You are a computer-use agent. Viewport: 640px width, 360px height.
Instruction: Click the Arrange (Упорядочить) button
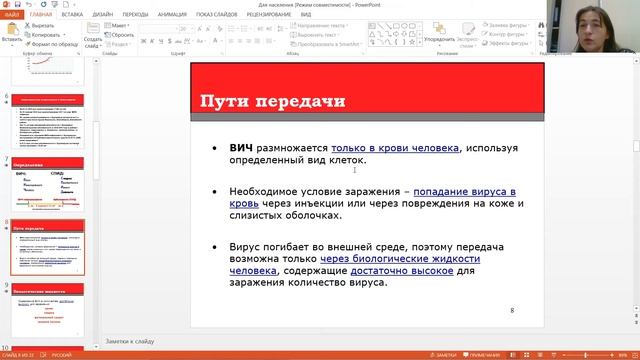pos(439,33)
